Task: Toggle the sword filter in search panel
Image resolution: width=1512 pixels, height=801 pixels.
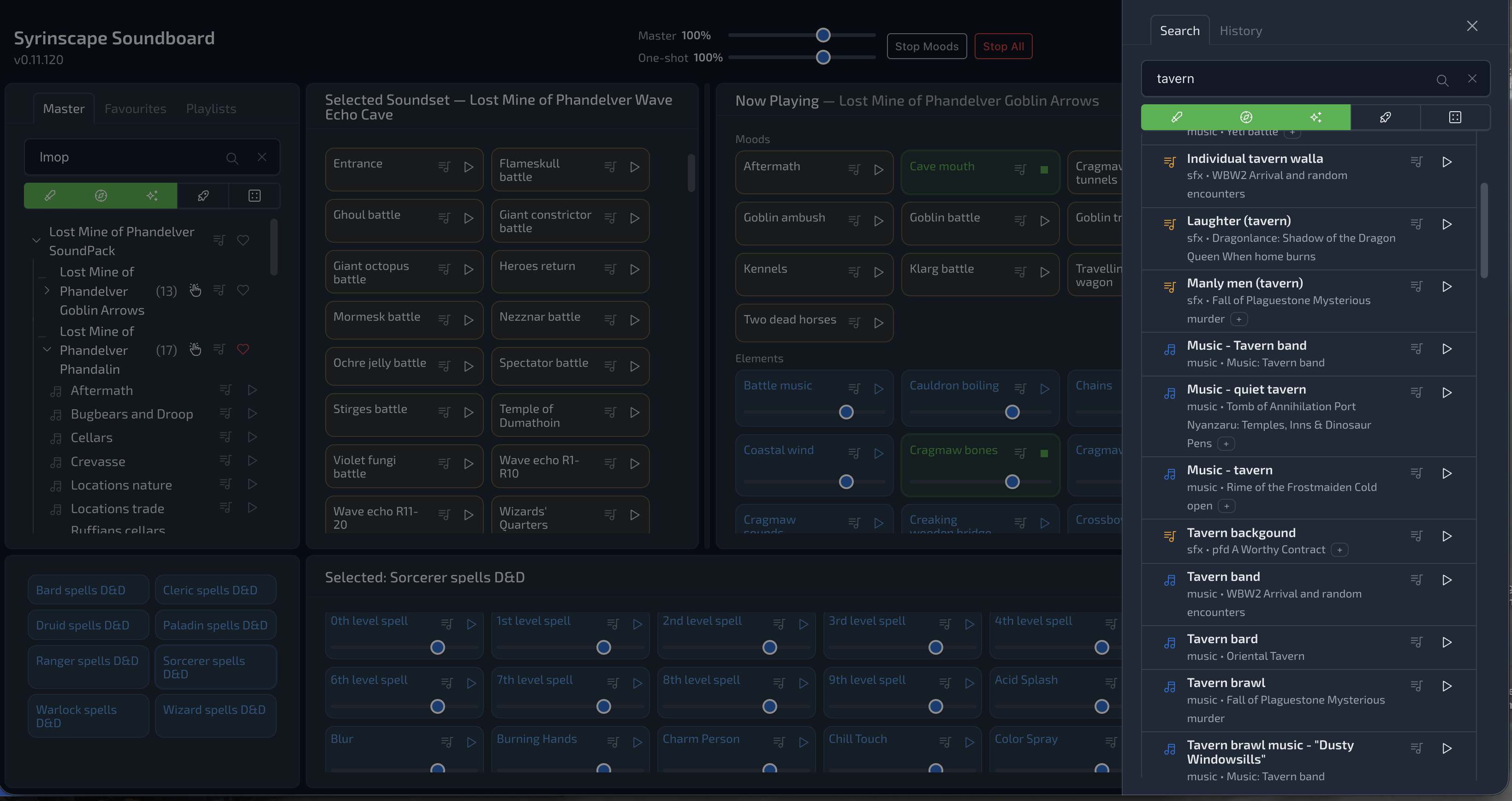Action: coord(1176,118)
